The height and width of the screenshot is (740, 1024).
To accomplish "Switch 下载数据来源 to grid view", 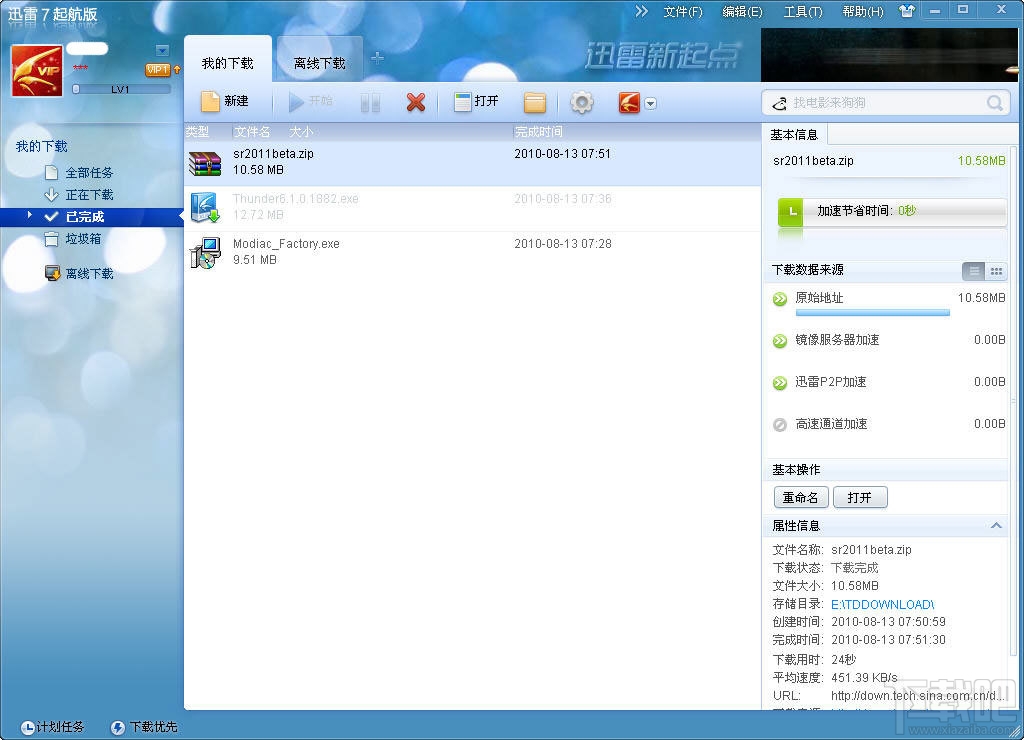I will (997, 271).
